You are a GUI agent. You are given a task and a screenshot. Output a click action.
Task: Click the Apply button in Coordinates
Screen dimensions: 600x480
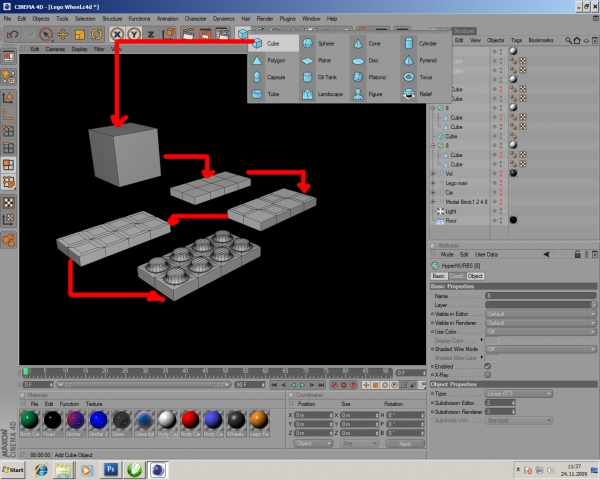(x=405, y=444)
